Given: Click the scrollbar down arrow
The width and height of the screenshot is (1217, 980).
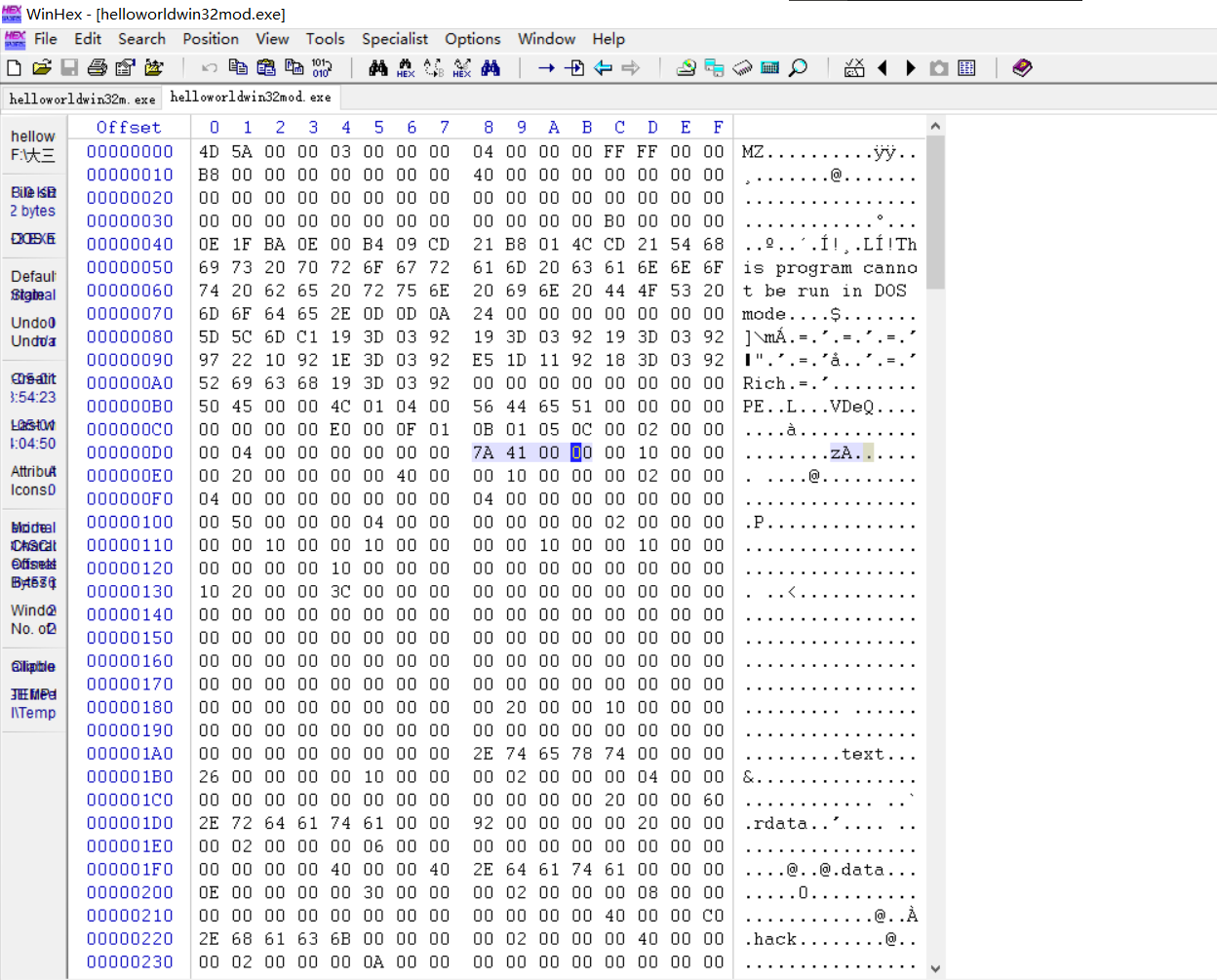Looking at the screenshot, I should click(x=935, y=969).
